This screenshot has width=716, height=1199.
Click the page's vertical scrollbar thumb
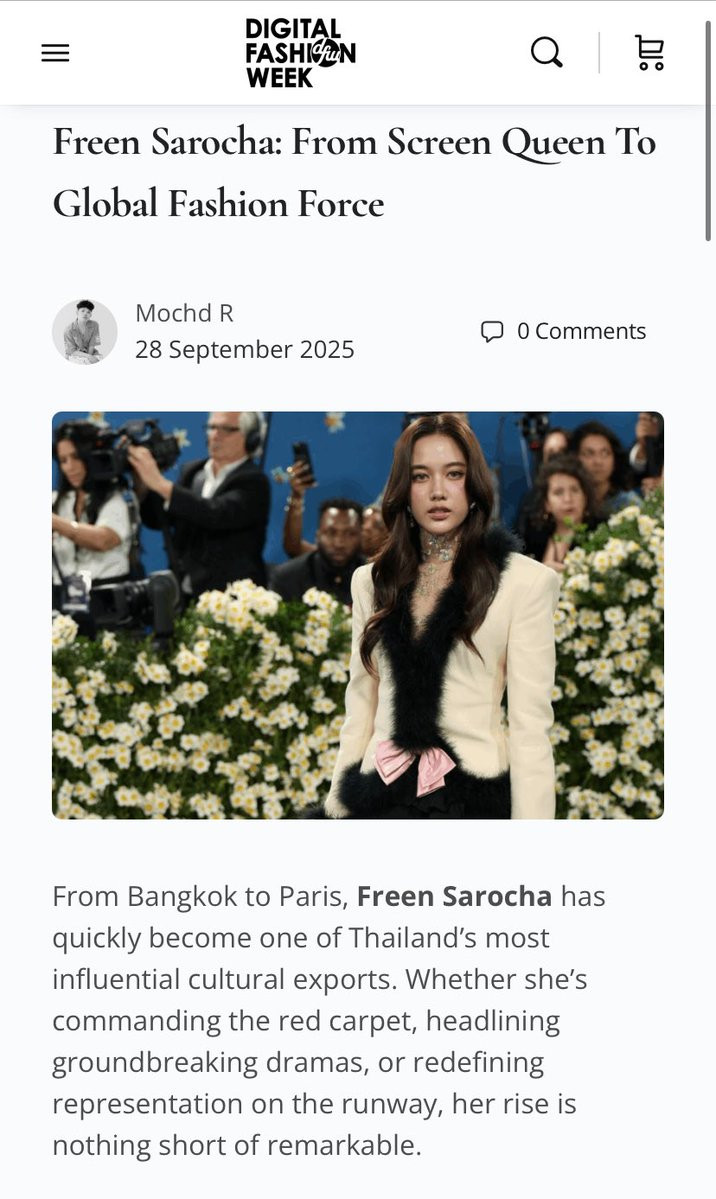click(x=708, y=130)
